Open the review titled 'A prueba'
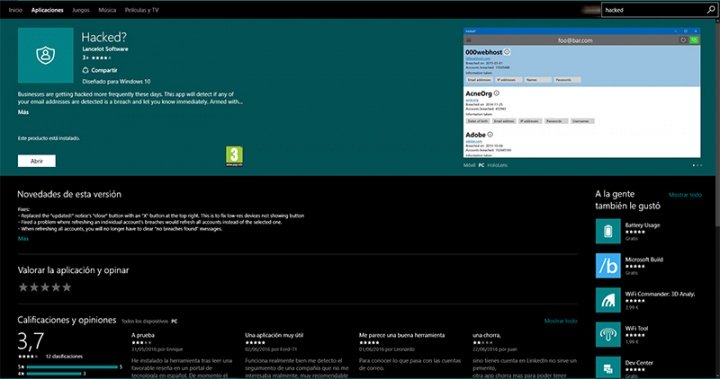This screenshot has height=379, width=720. pos(143,335)
